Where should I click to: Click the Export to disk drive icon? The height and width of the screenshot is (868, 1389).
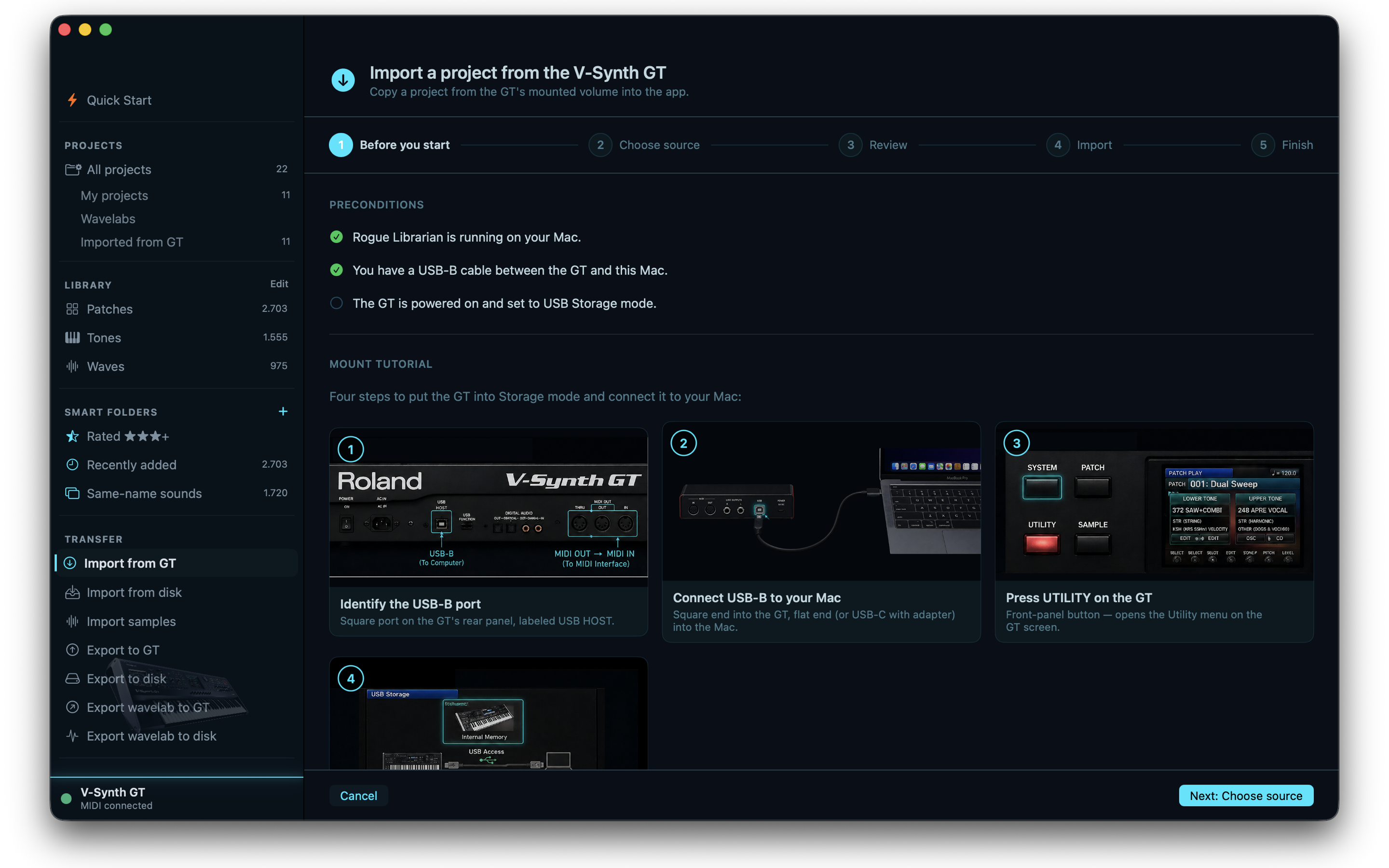72,678
